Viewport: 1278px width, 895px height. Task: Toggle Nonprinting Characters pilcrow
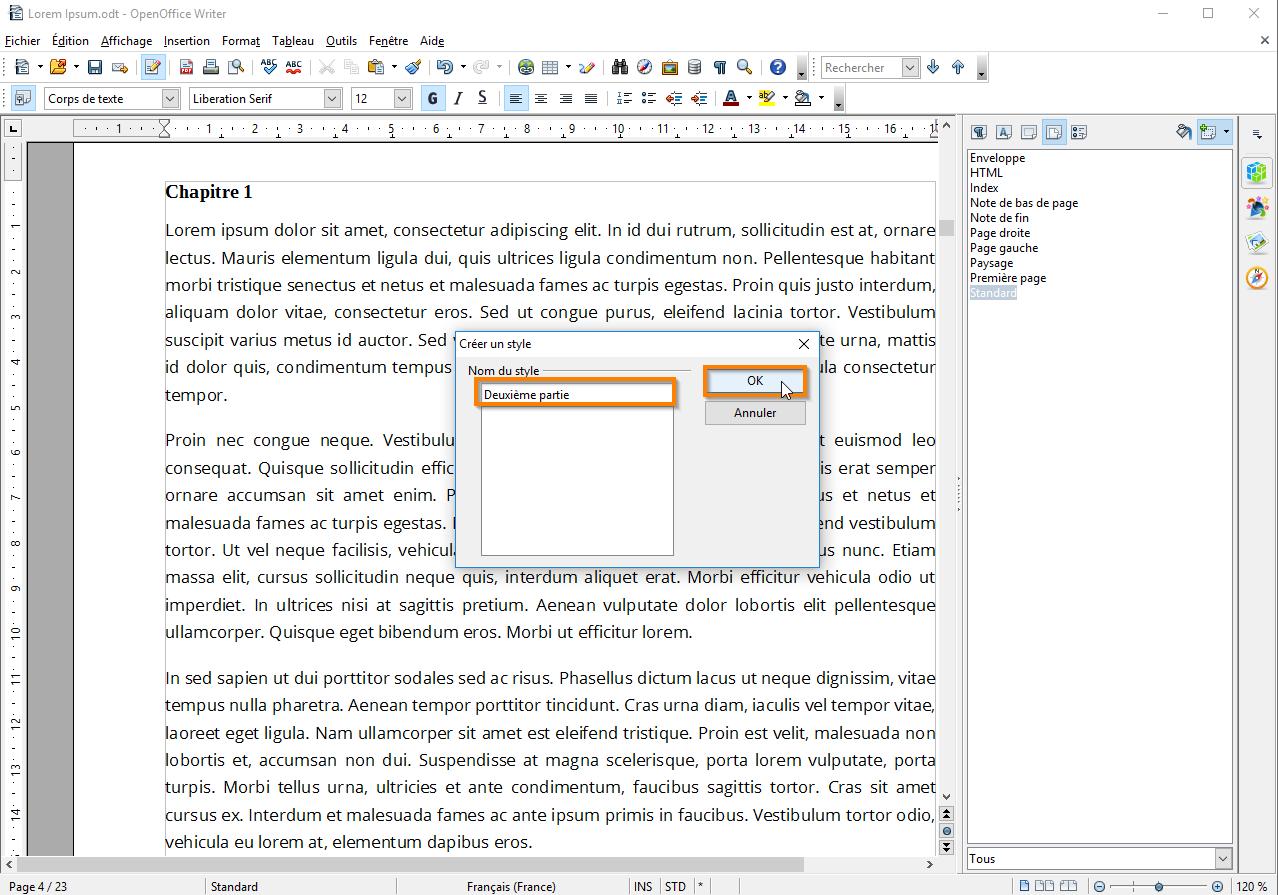(x=719, y=67)
